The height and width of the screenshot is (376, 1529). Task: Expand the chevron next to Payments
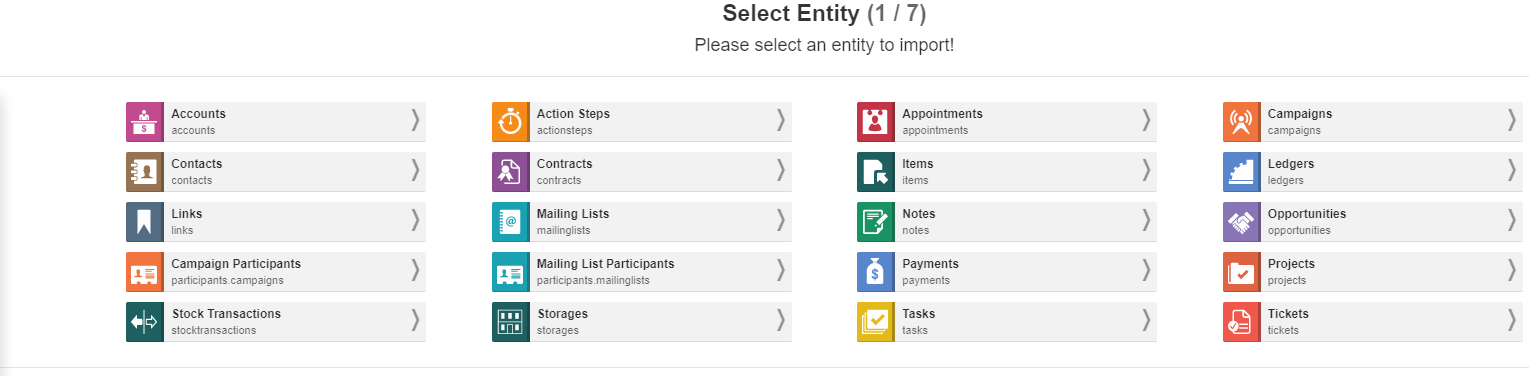pyautogui.click(x=1146, y=271)
